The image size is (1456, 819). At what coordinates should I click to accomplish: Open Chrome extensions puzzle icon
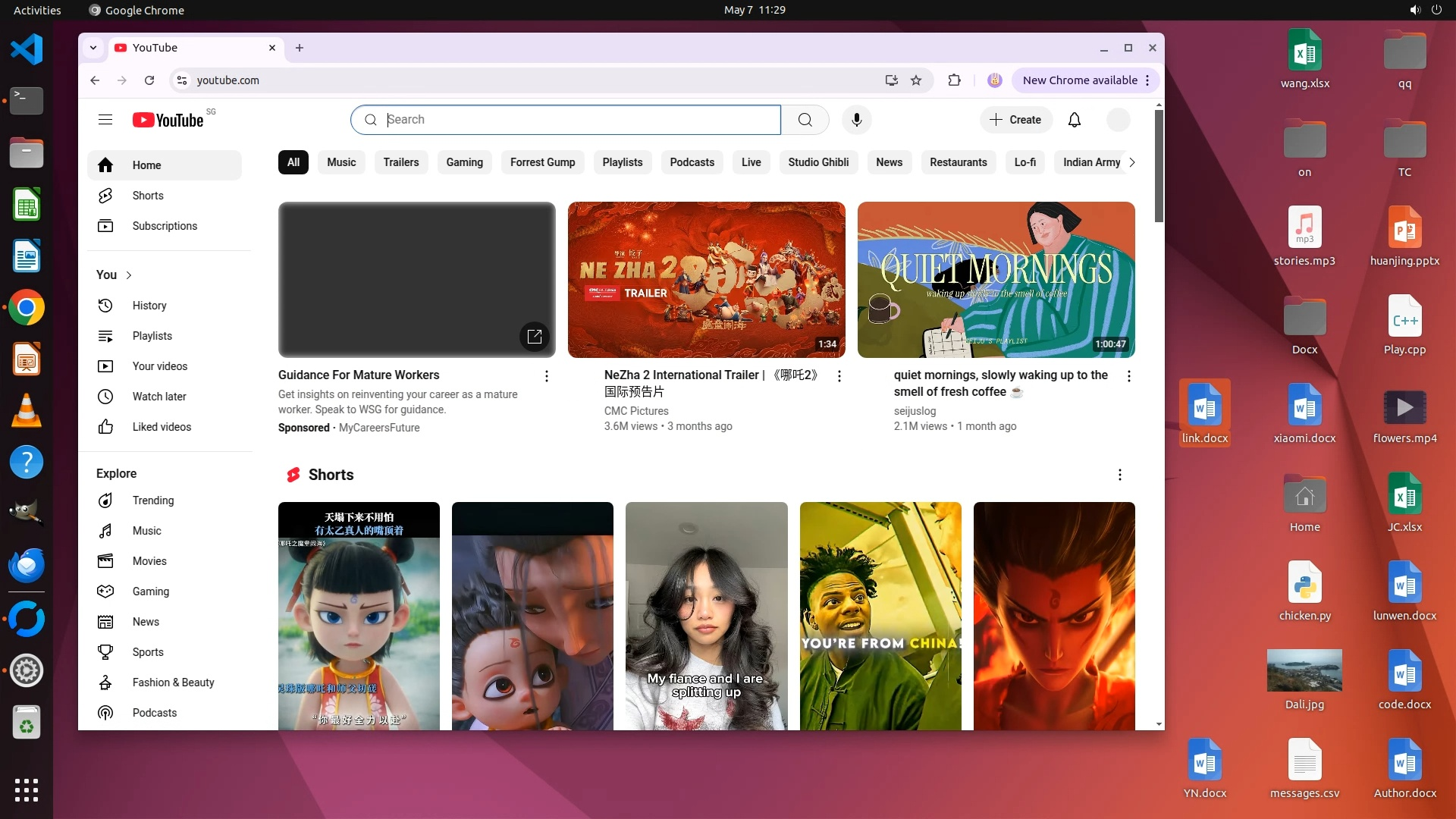954,80
